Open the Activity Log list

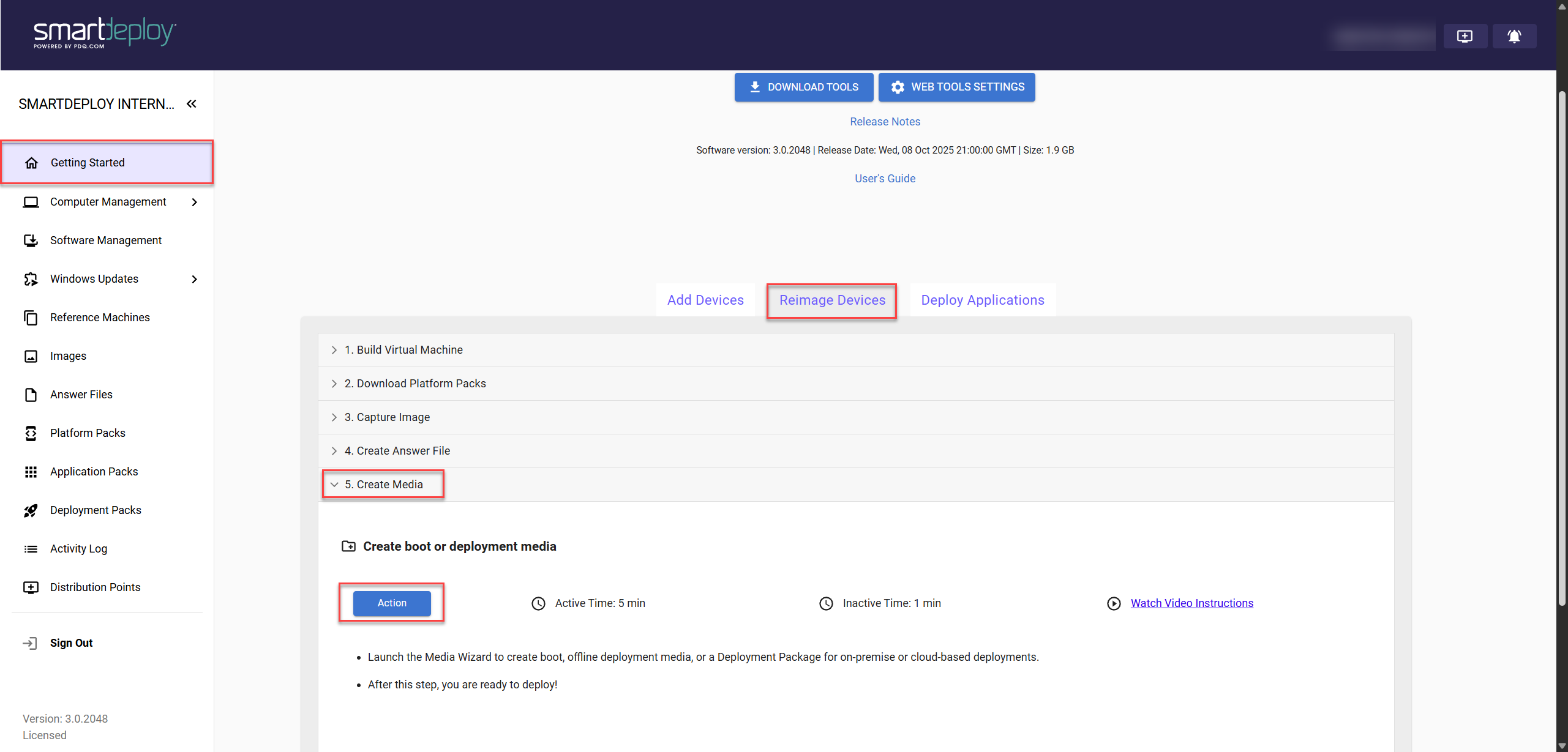click(78, 549)
